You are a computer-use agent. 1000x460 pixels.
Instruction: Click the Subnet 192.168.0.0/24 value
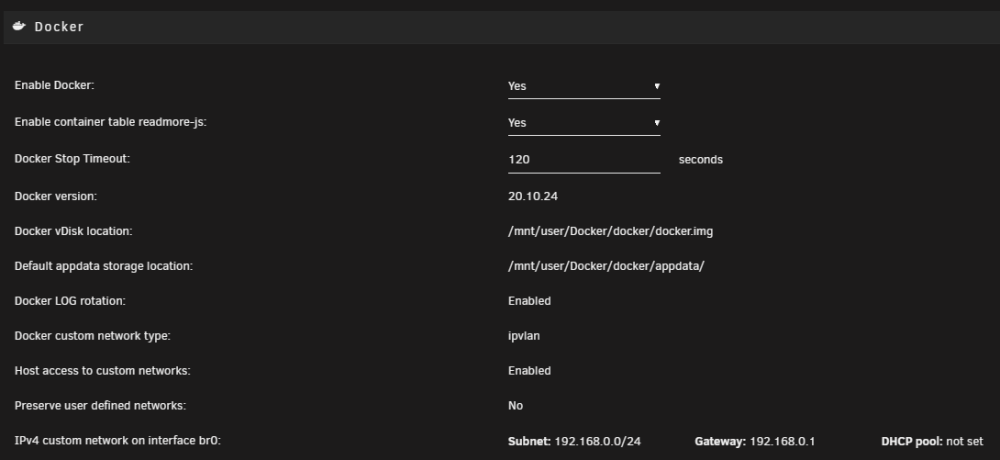[598, 441]
